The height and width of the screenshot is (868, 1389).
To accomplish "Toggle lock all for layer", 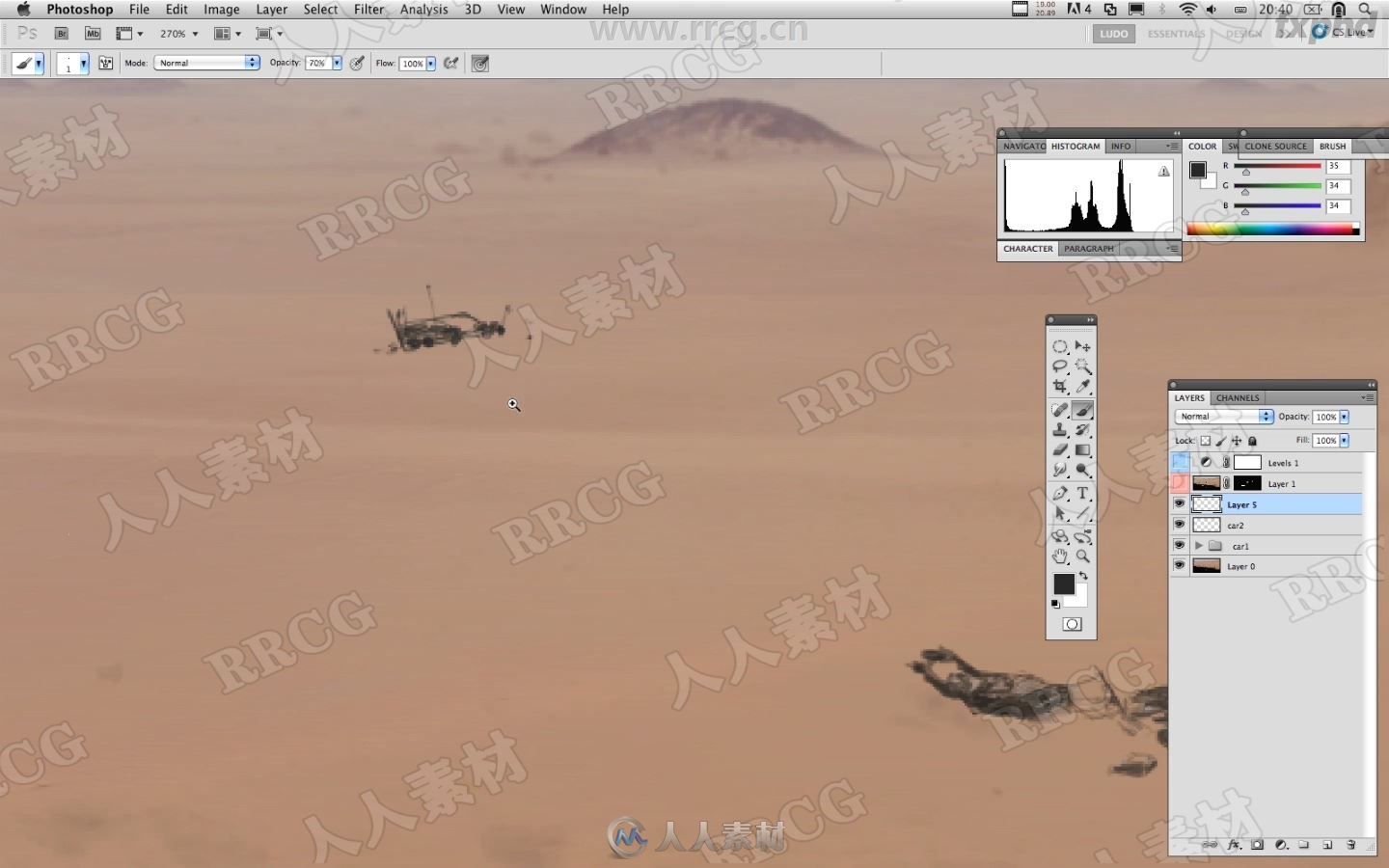I will pos(1253,441).
